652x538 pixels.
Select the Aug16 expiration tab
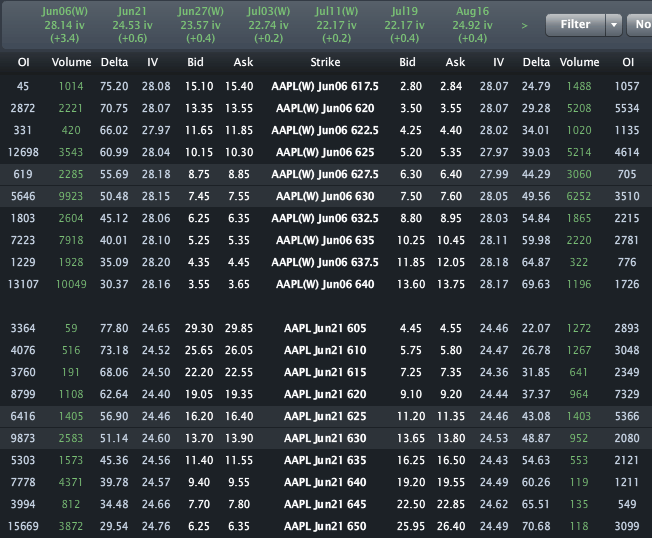(472, 25)
